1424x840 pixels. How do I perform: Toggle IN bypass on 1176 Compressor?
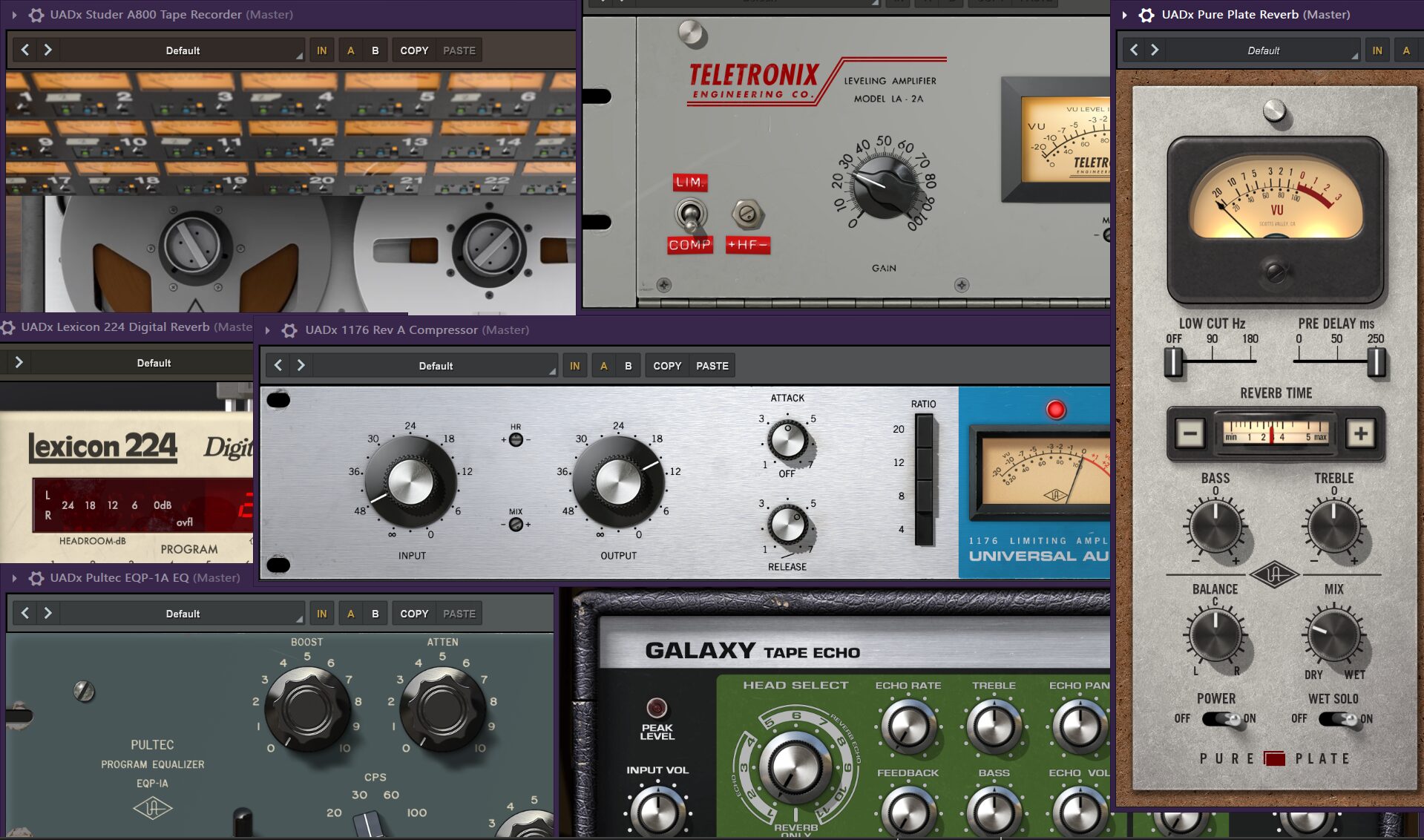coord(574,366)
